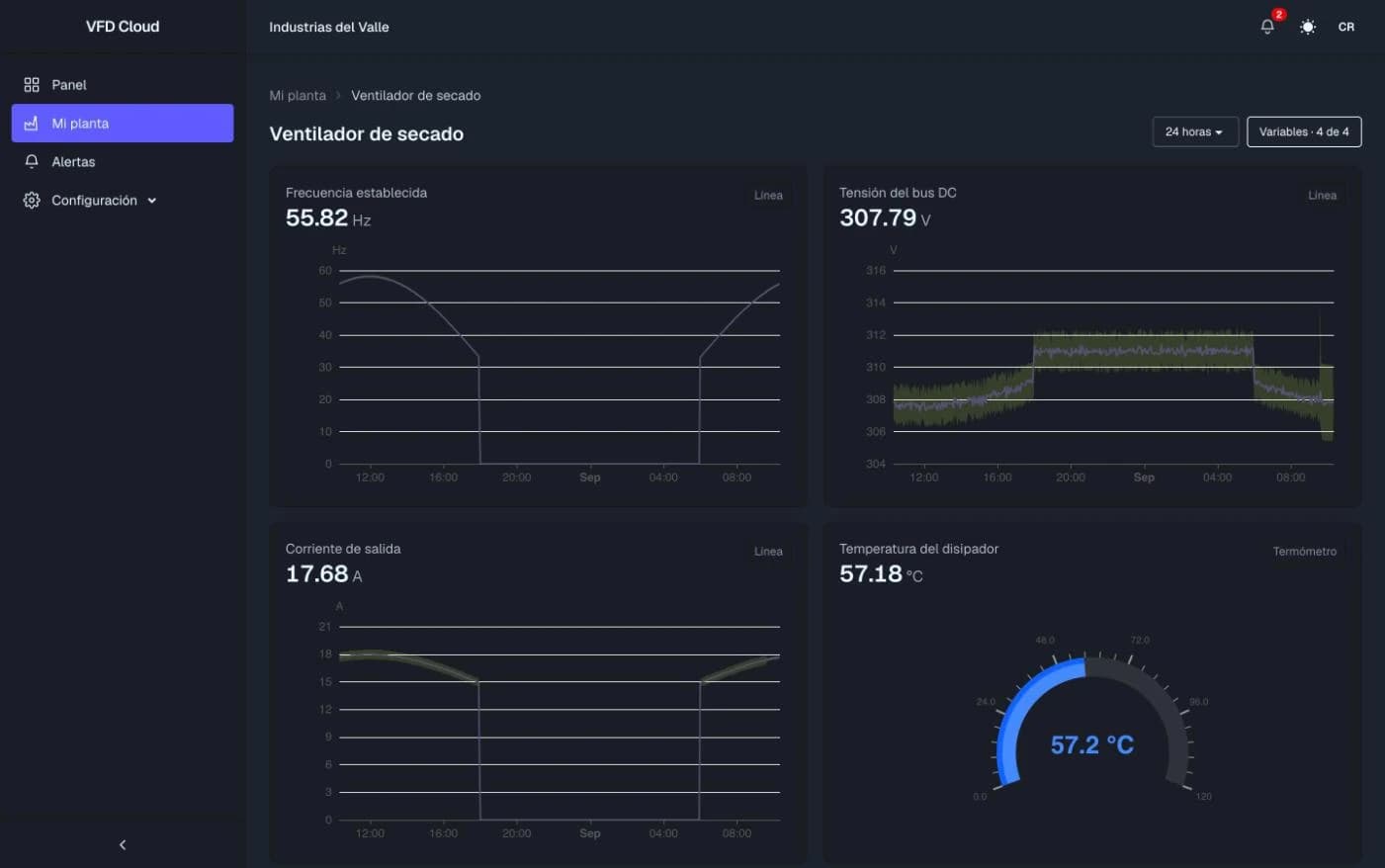1385x868 pixels.
Task: Click the Alertas bell icon in sidebar
Action: 32,162
